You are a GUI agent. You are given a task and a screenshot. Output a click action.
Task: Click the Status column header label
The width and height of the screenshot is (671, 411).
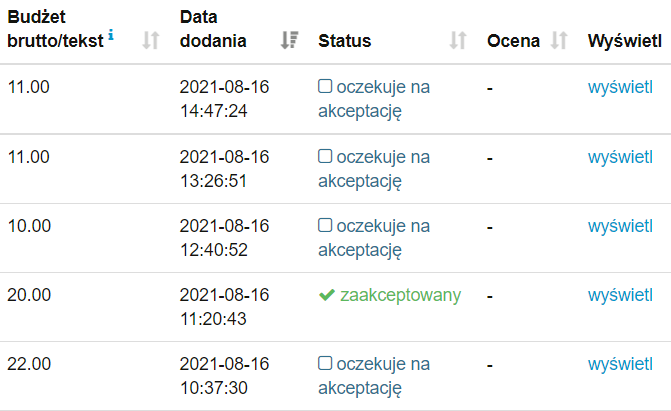344,41
